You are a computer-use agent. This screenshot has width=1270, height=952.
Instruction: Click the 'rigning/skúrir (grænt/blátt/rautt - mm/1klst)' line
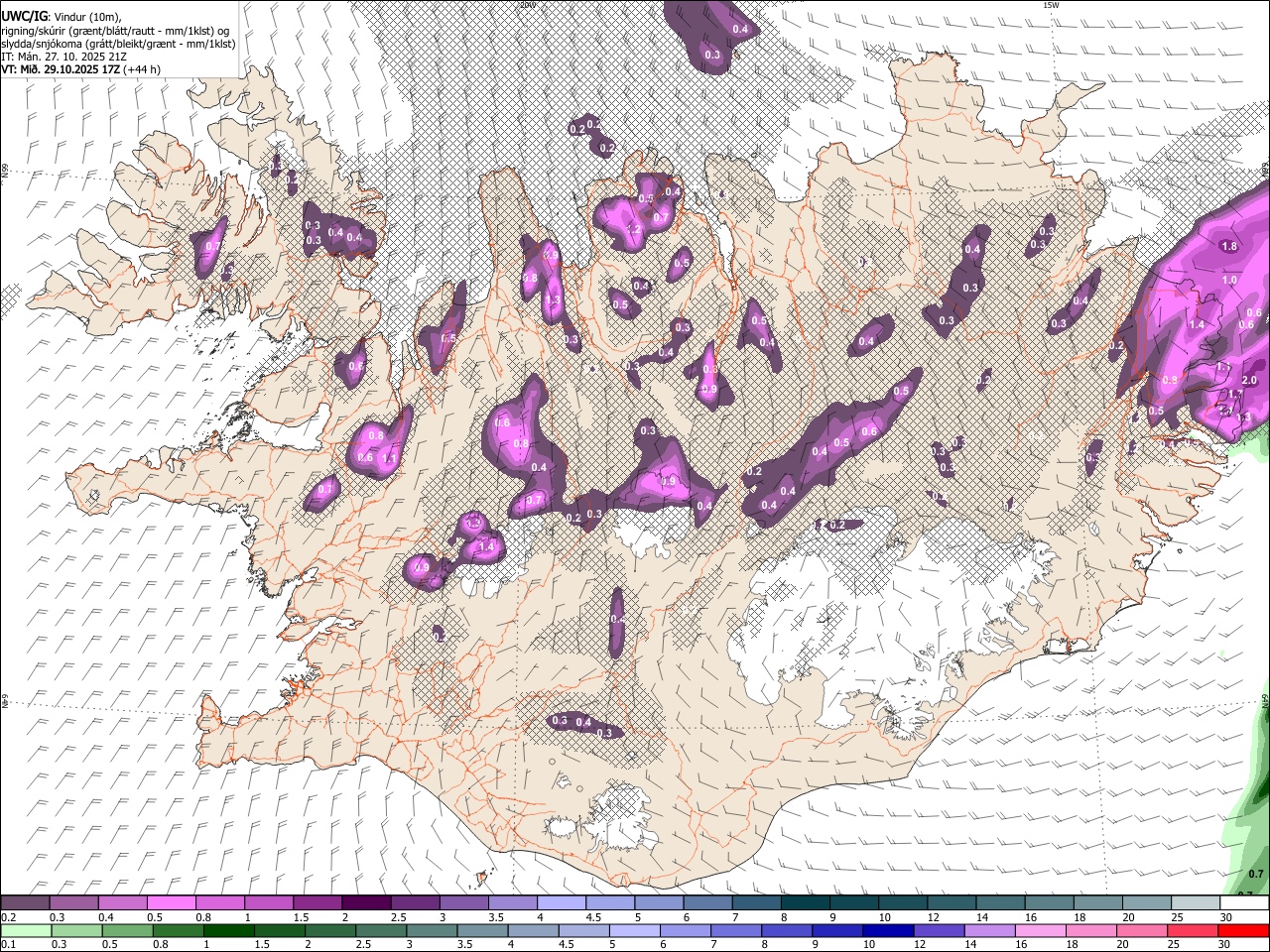115,31
